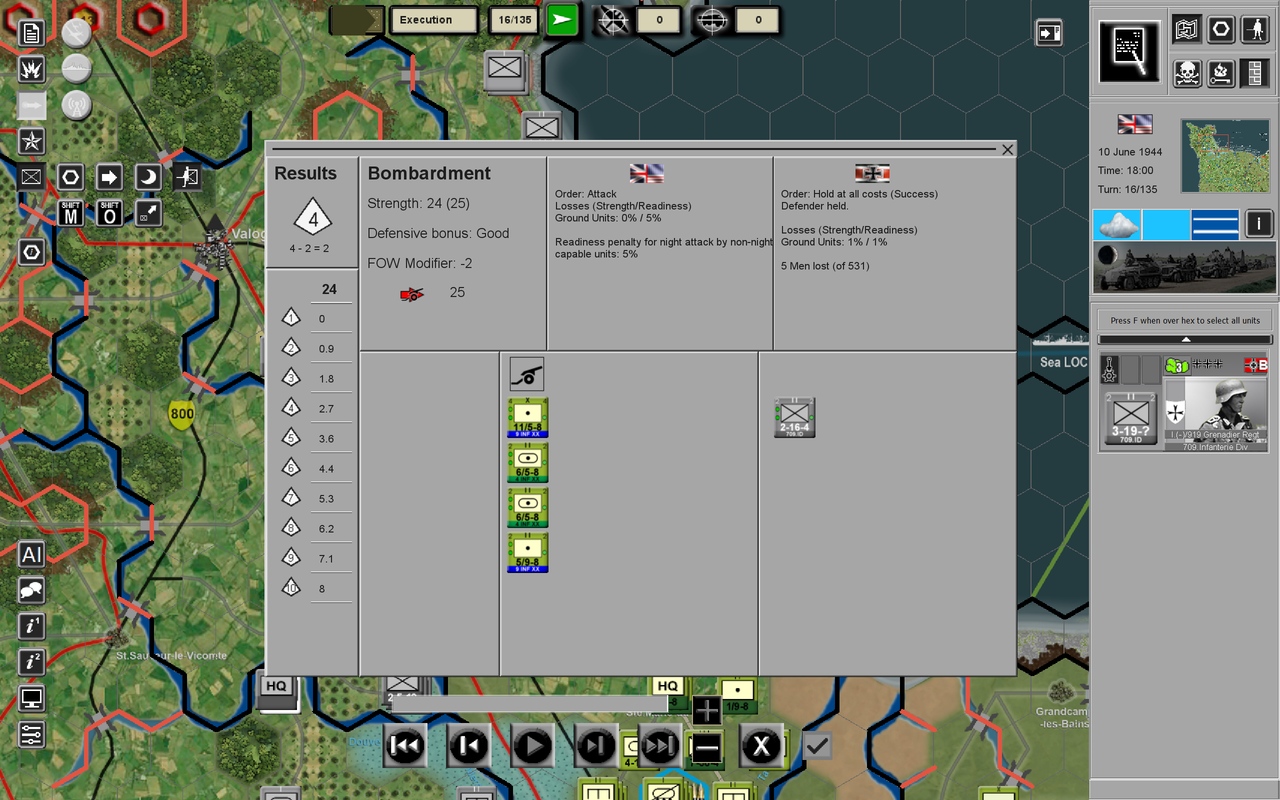Click the explosion combat icon
This screenshot has width=1280, height=800.
tap(32, 70)
